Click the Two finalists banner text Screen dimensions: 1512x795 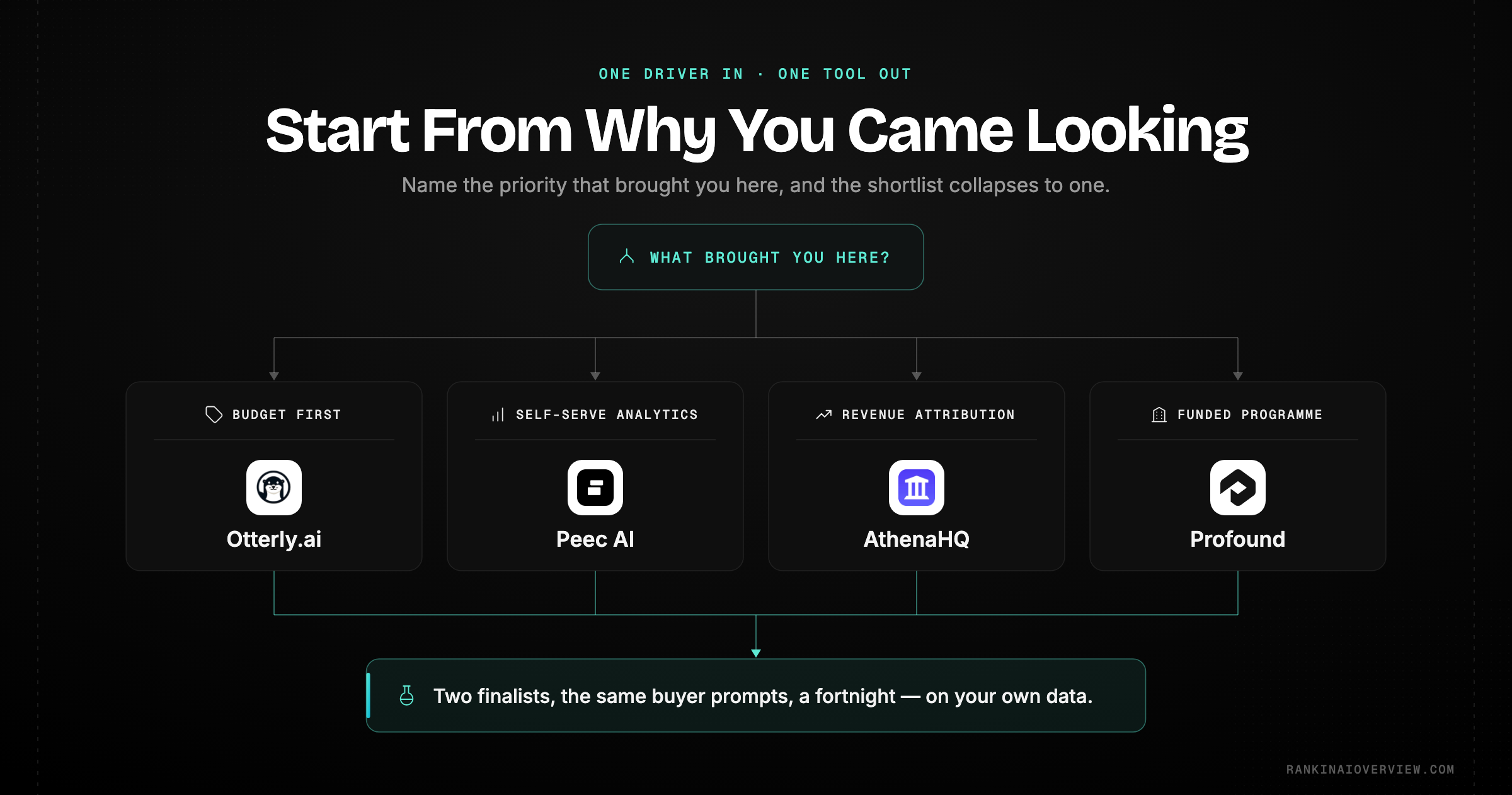point(763,696)
